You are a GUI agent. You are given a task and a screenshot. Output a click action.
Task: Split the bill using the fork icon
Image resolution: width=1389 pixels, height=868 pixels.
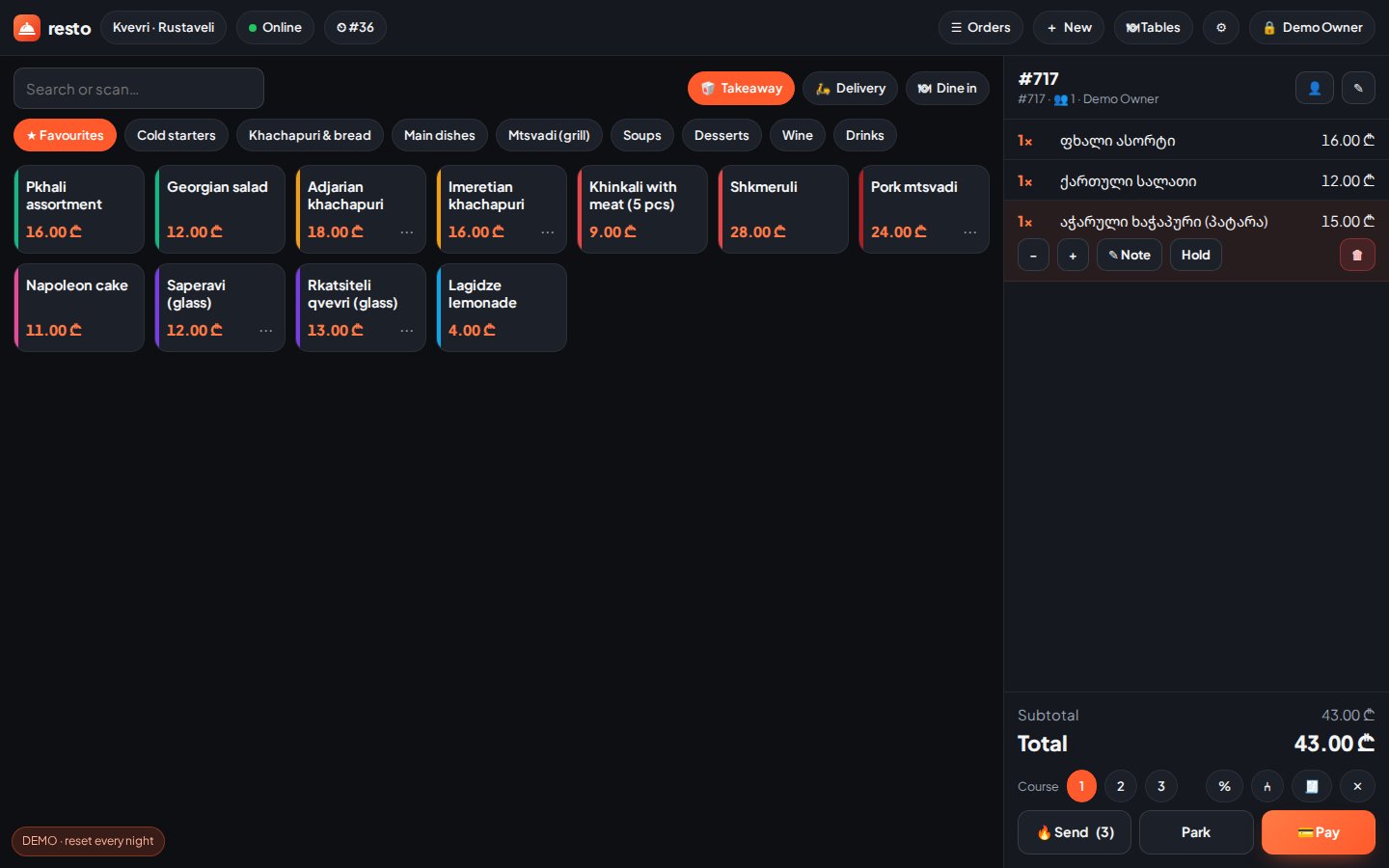1267,786
